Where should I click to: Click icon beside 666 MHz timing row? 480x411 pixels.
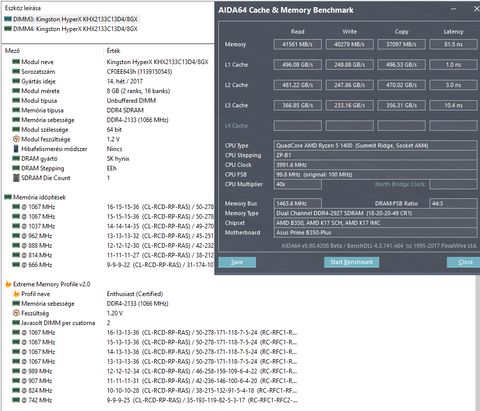(x=16, y=265)
